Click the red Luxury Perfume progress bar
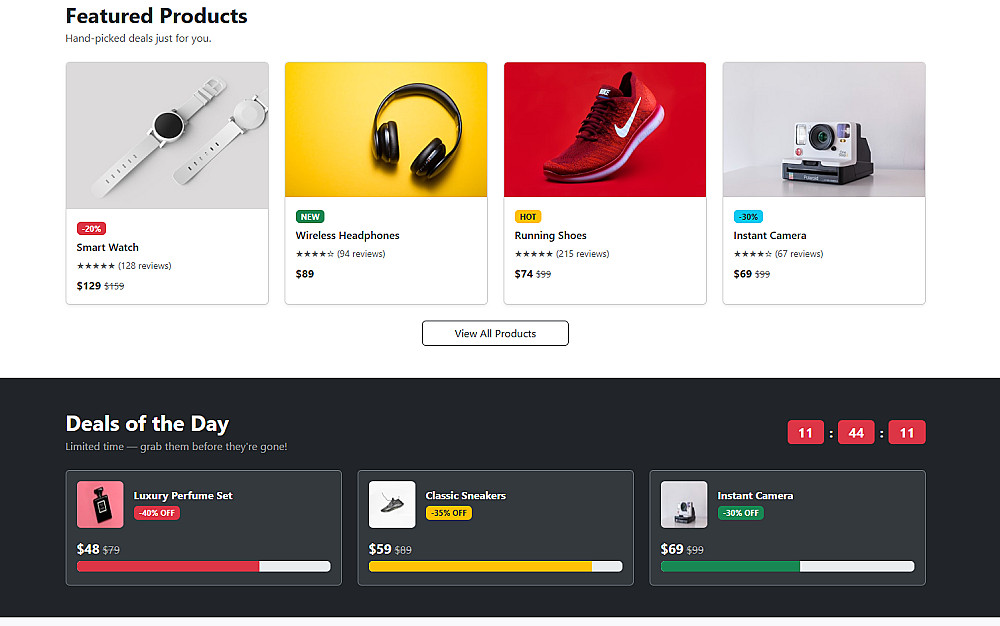This screenshot has width=1000, height=626. click(168, 567)
